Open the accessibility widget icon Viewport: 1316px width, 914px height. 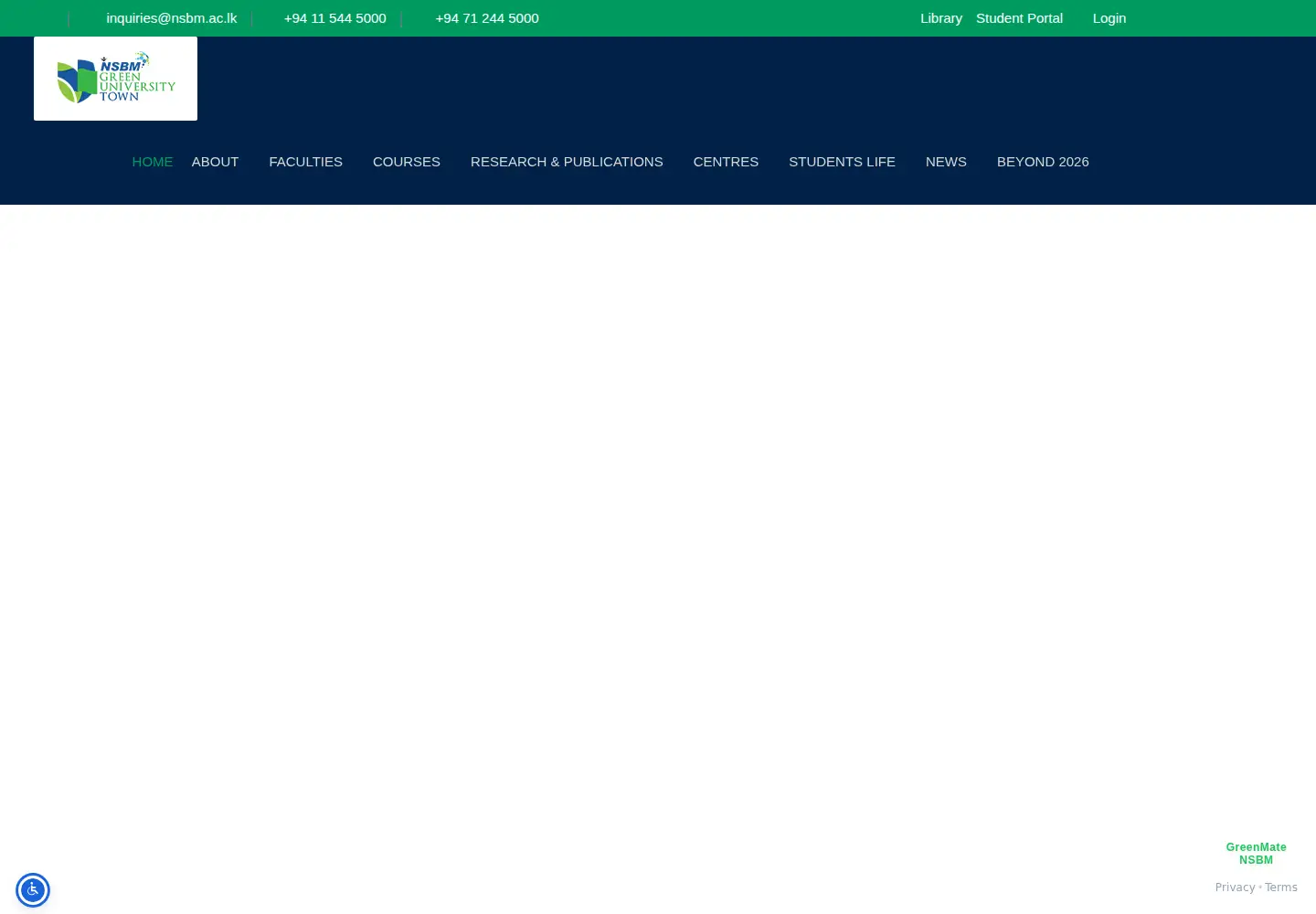33,890
